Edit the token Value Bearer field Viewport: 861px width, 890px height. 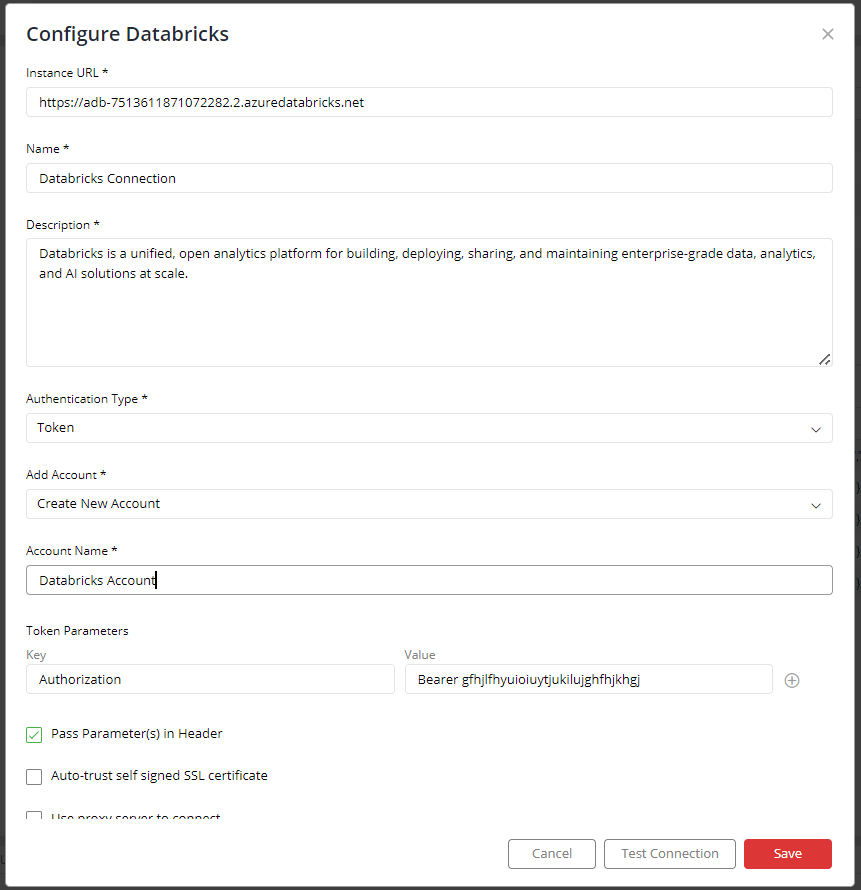point(589,679)
